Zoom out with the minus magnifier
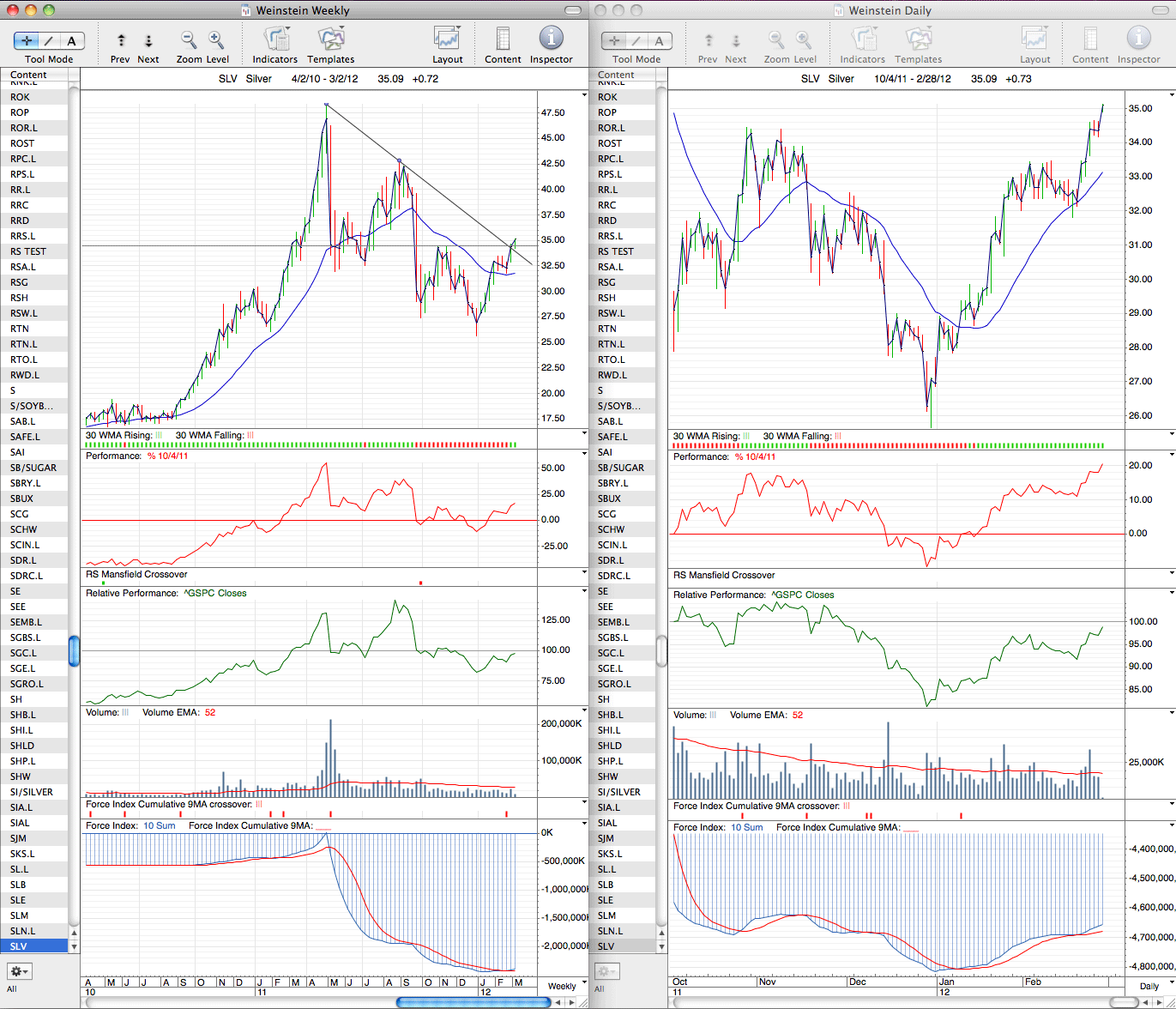 188,39
